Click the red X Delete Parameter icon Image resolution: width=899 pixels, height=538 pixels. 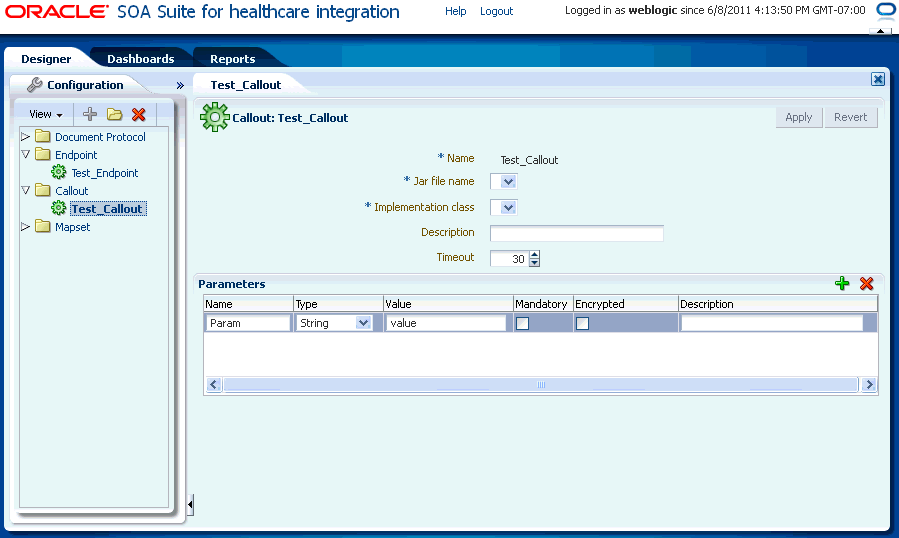click(866, 283)
